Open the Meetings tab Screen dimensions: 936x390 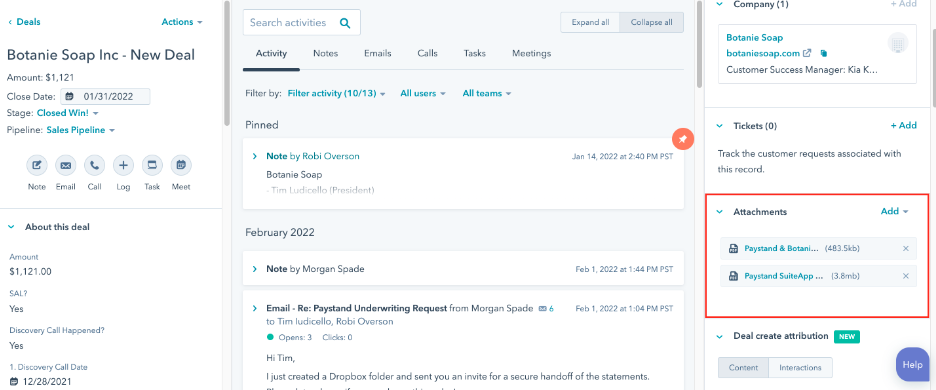pyautogui.click(x=531, y=53)
